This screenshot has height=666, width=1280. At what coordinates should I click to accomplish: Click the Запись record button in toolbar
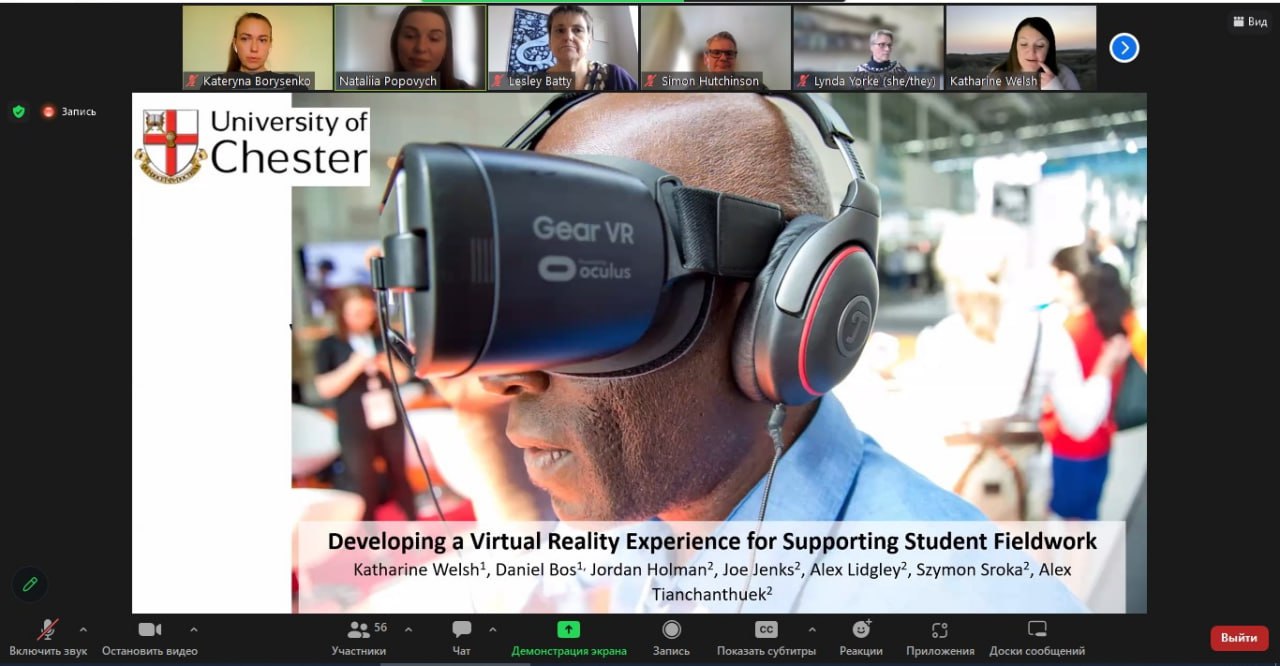coord(671,638)
